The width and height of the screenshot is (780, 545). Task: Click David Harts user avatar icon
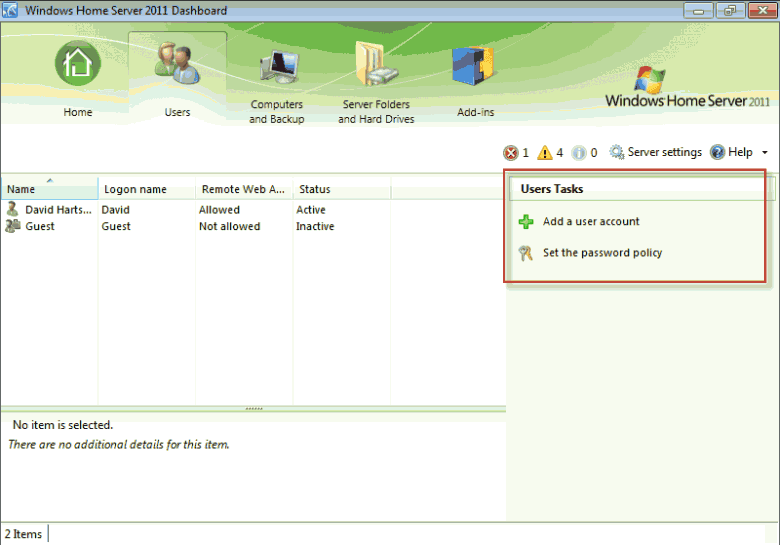pyautogui.click(x=12, y=209)
